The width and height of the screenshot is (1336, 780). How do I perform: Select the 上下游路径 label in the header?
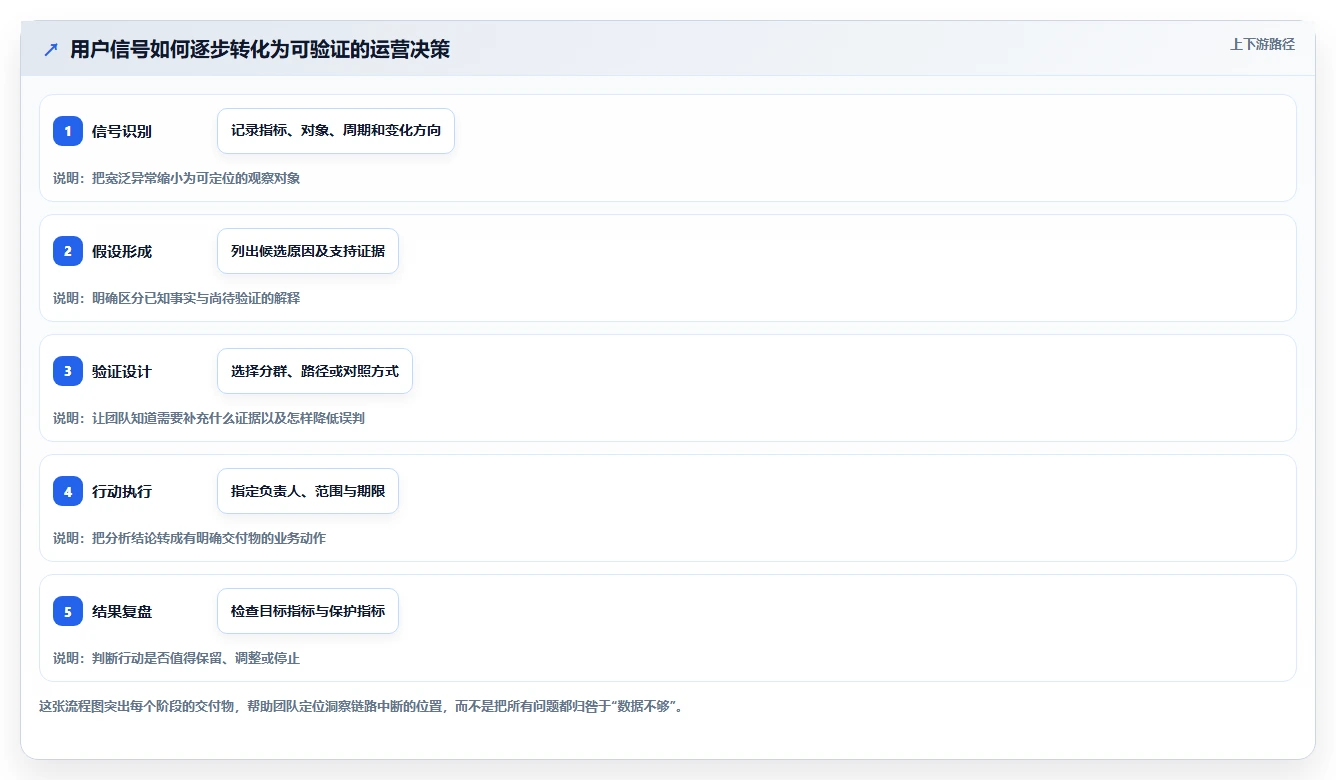(x=1262, y=44)
